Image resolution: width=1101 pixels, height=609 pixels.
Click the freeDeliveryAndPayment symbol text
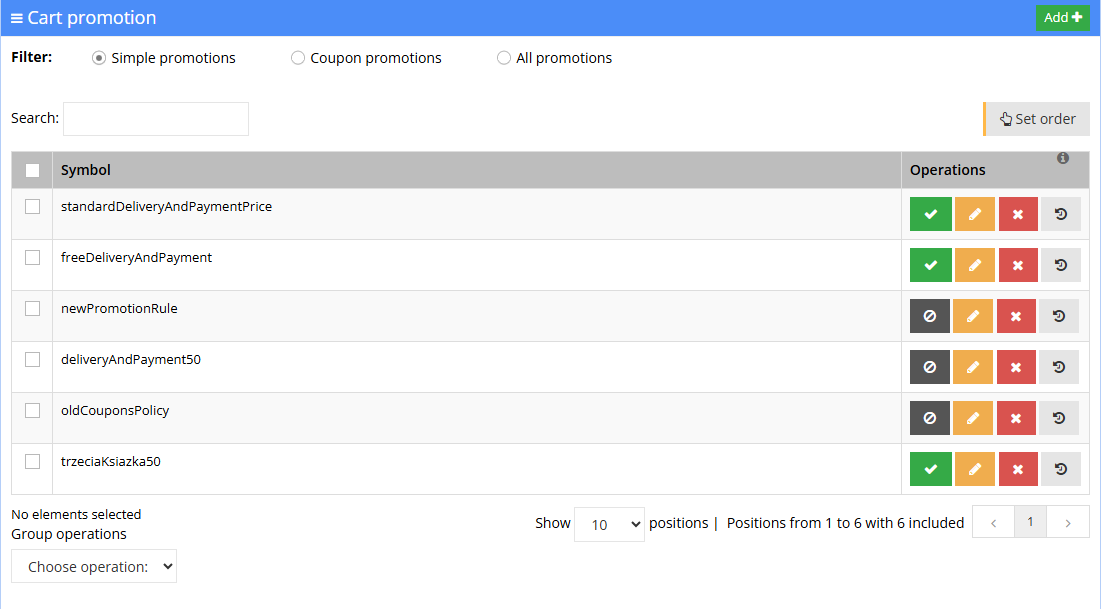[136, 258]
